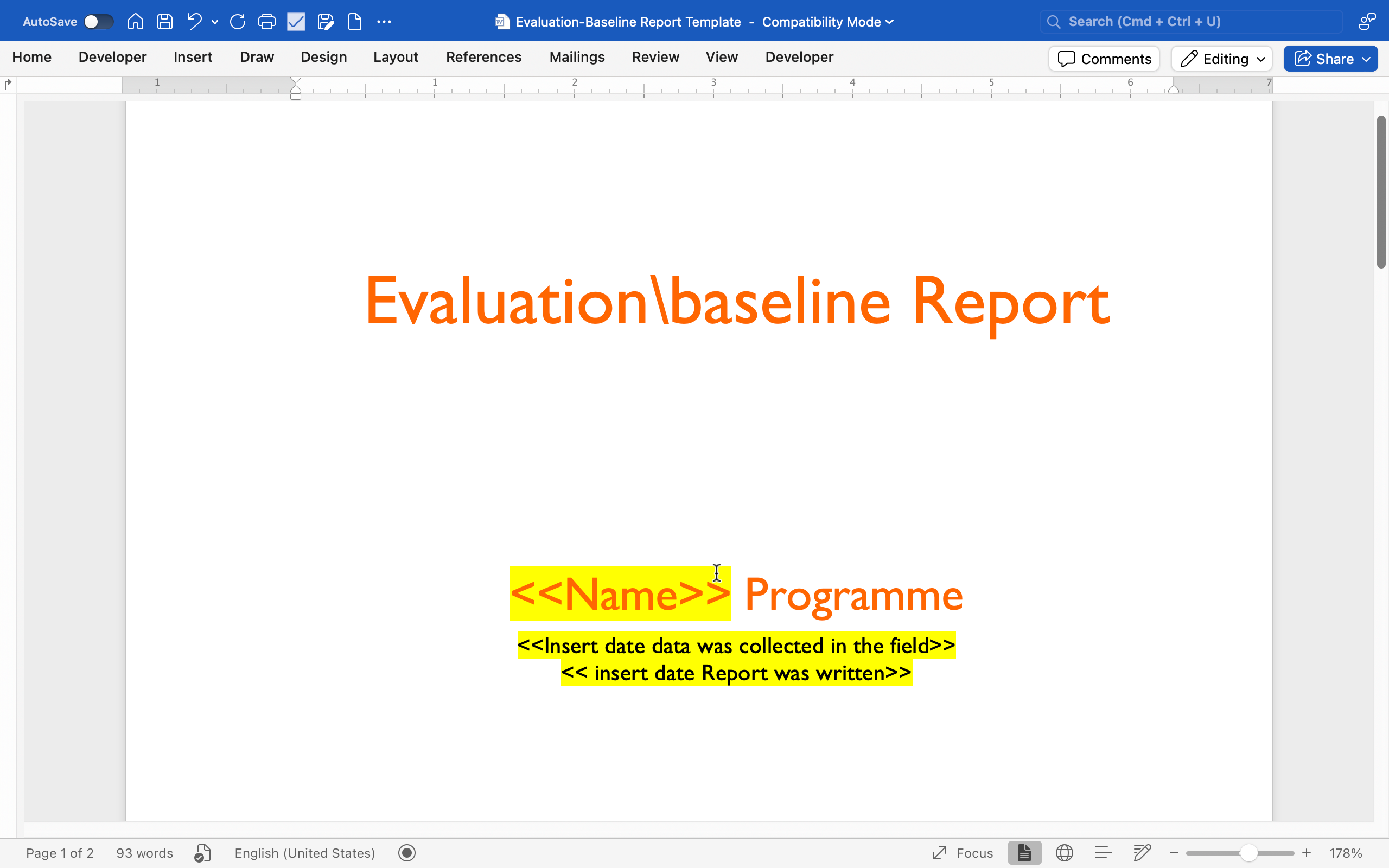
Task: Toggle the highlighted checkmark button in the title bar
Action: tap(296, 22)
